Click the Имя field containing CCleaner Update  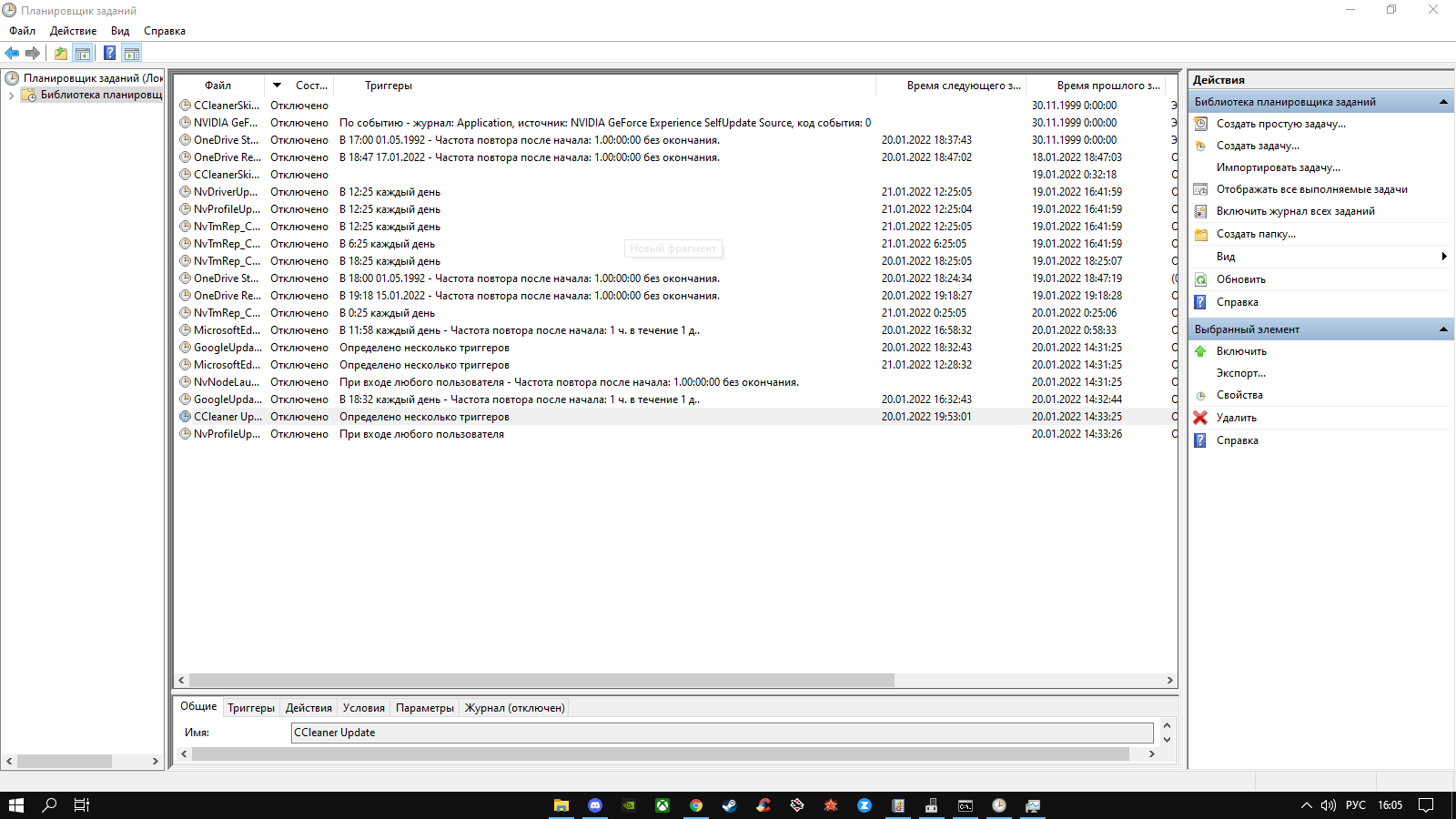pyautogui.click(x=723, y=733)
